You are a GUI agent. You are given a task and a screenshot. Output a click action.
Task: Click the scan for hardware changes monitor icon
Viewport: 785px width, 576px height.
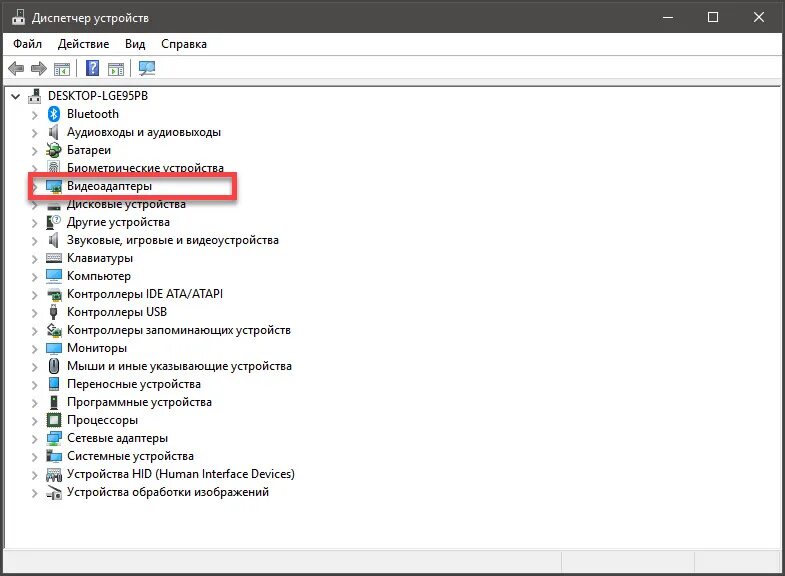point(147,68)
